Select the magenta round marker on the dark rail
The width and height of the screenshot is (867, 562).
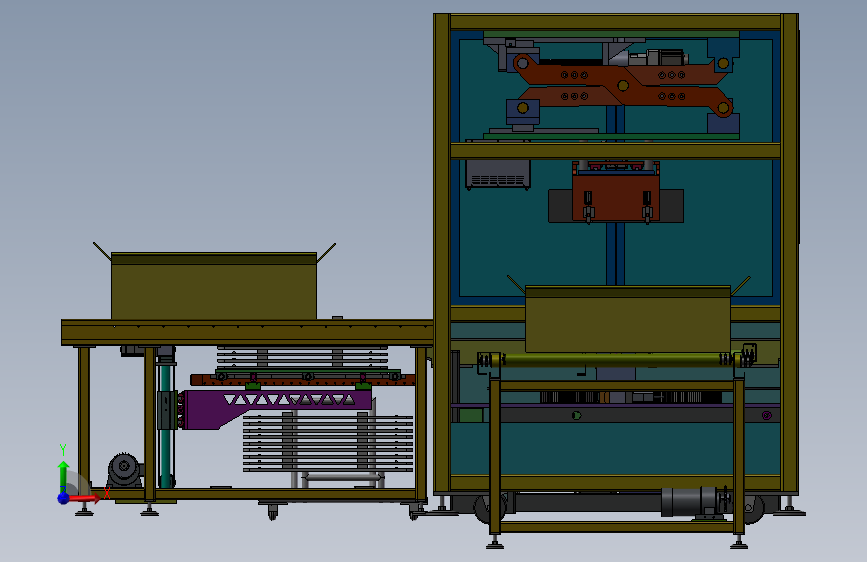[x=766, y=415]
